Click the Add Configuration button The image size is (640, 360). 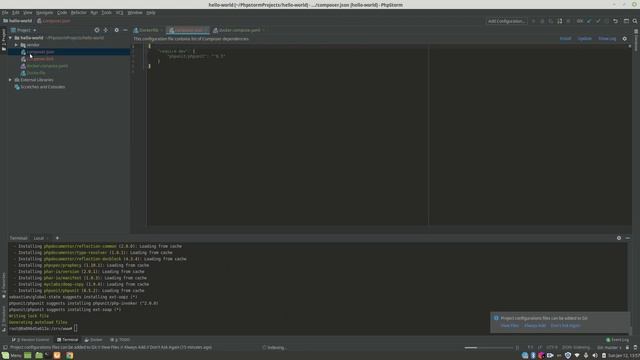[x=507, y=21]
